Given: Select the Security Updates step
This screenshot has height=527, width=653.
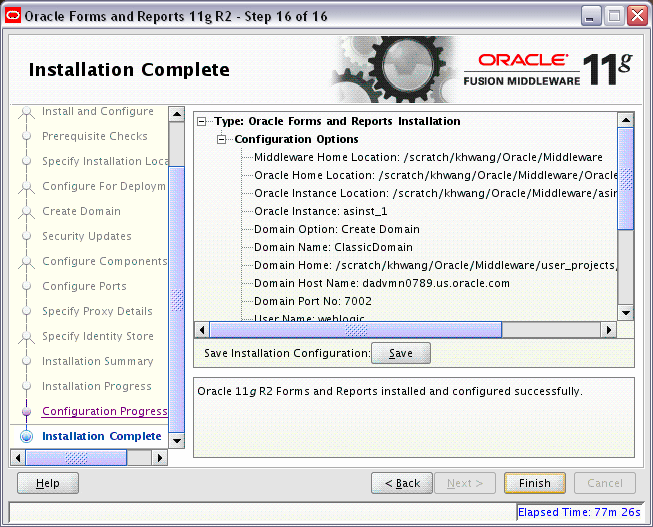Looking at the screenshot, I should [x=87, y=236].
